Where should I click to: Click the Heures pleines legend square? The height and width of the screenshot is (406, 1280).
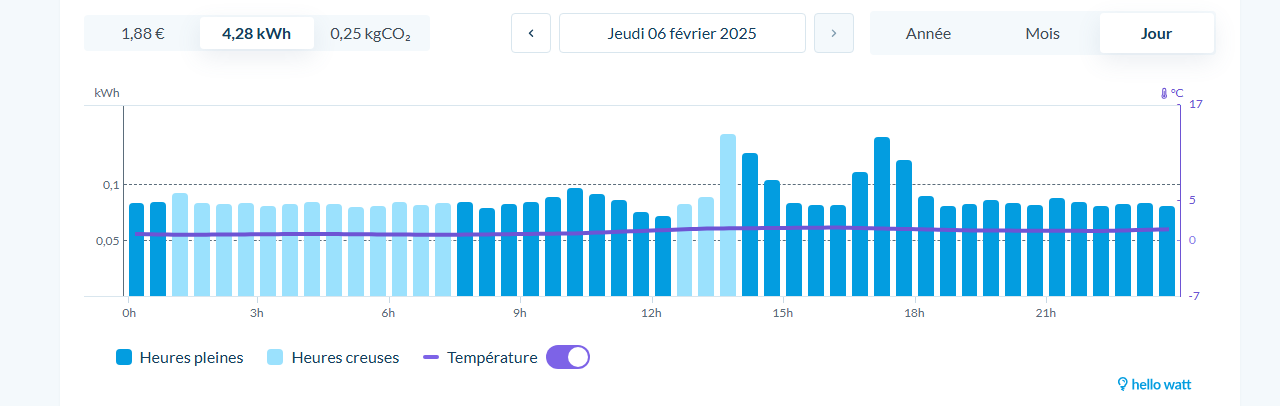(124, 357)
